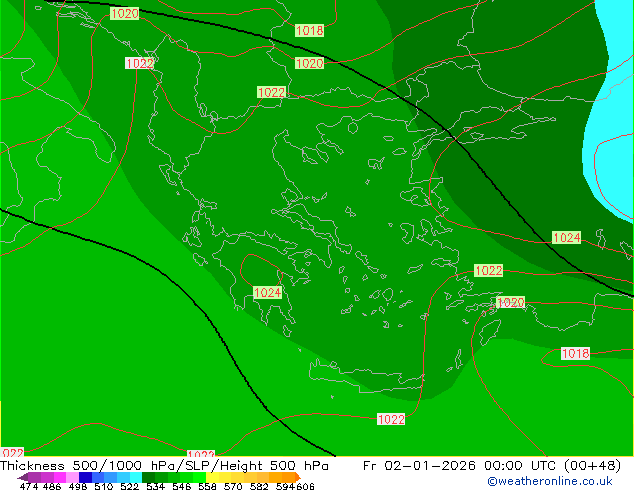Click the 1020 label below the 1018 label

pos(309,63)
